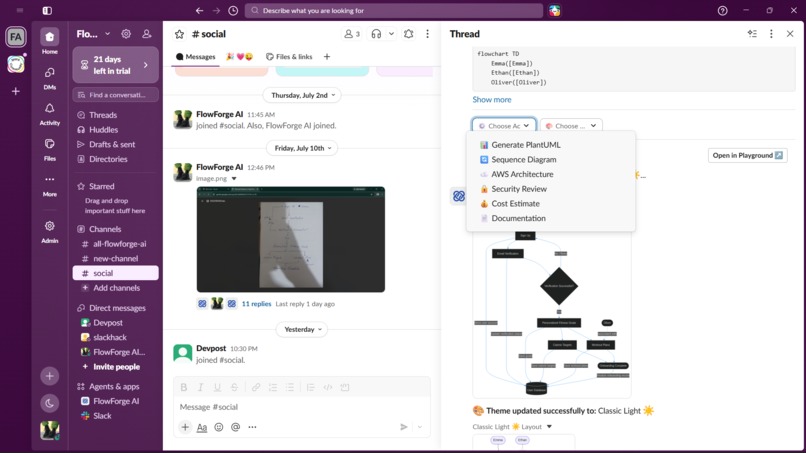
Task: Add a workspace with plus icon
Action: [x=16, y=92]
